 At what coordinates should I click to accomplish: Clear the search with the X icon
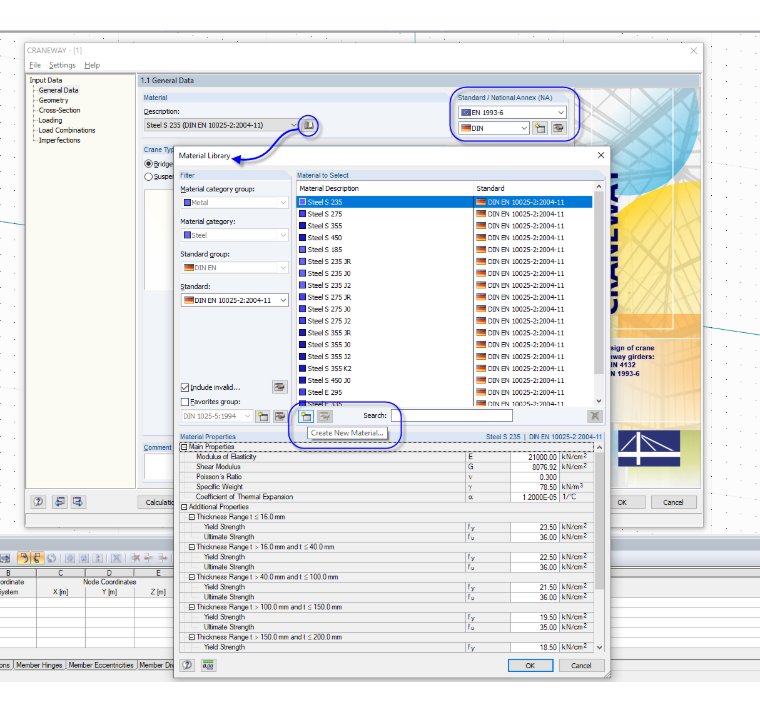[595, 416]
